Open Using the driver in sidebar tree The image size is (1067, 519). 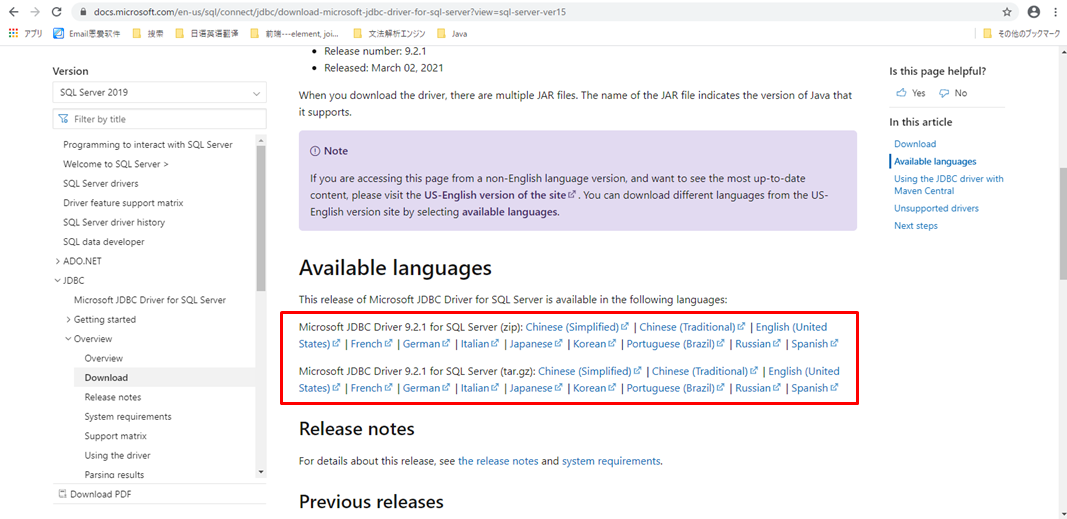coord(118,456)
